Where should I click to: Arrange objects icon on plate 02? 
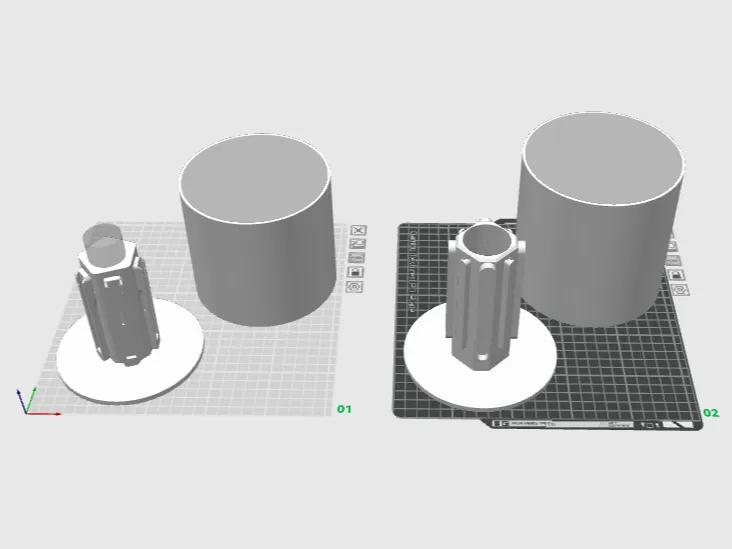pyautogui.click(x=674, y=261)
